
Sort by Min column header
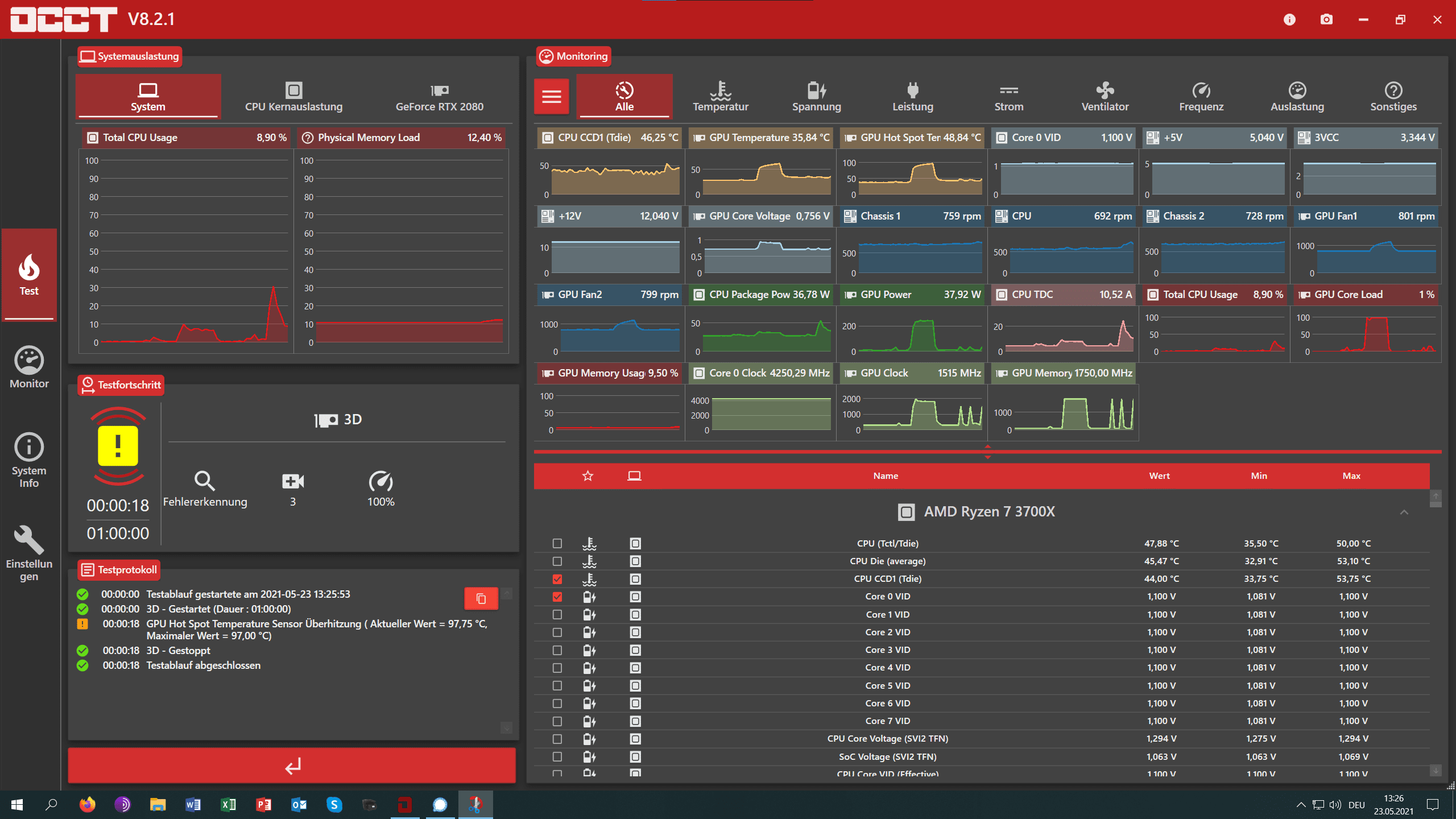[1259, 475]
